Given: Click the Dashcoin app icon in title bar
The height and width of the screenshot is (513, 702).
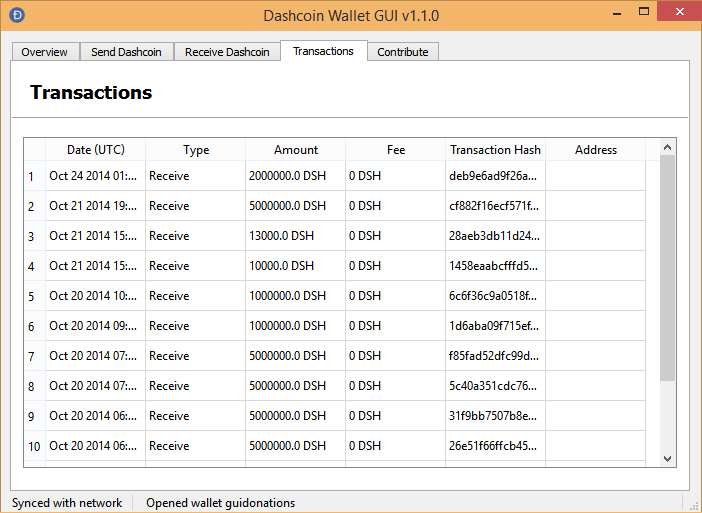Looking at the screenshot, I should tap(16, 15).
